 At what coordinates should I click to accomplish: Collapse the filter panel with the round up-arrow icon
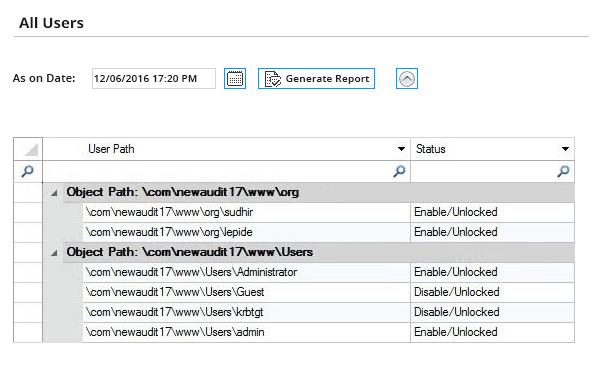[x=407, y=78]
